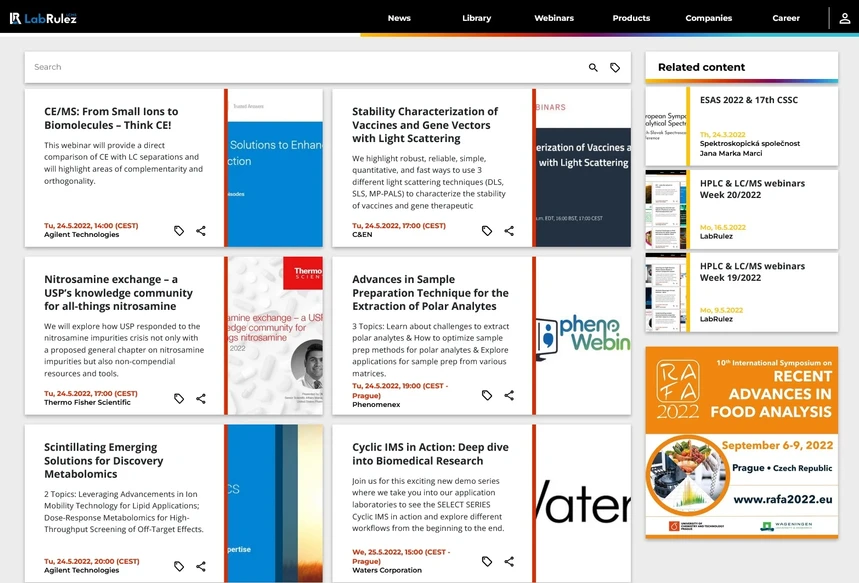Click 'Phenomenex' organizer text

pos(376,404)
